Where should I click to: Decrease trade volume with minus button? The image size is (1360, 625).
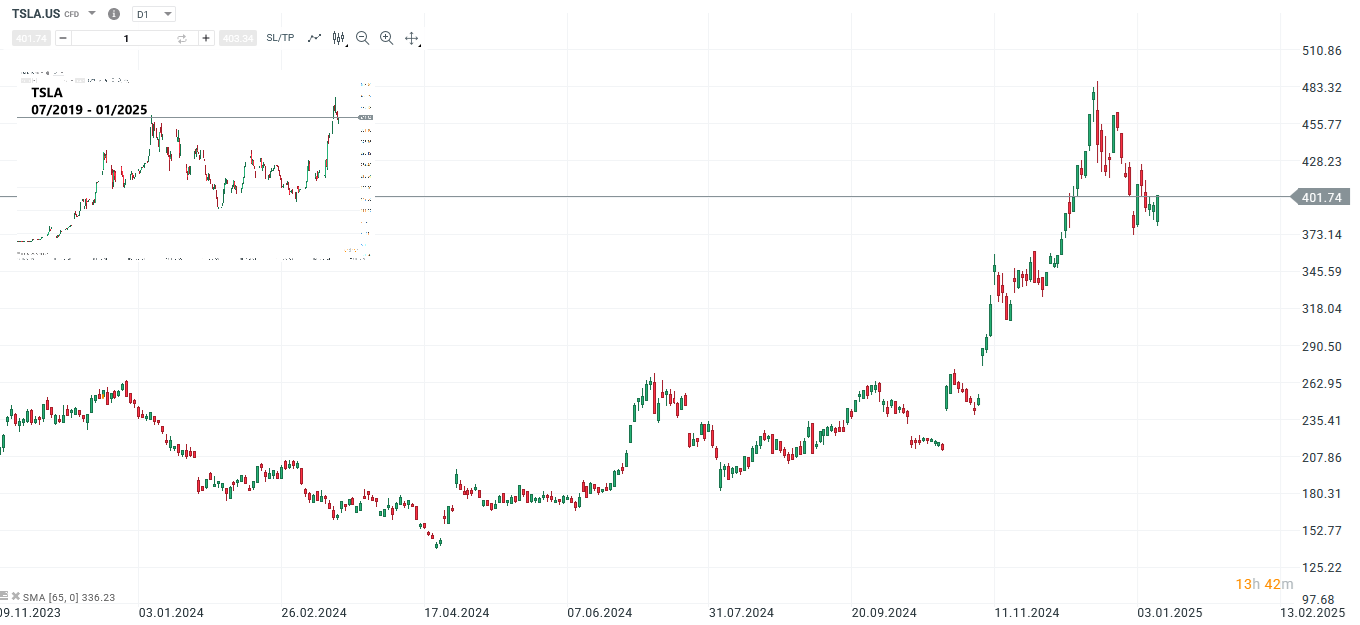pos(63,38)
